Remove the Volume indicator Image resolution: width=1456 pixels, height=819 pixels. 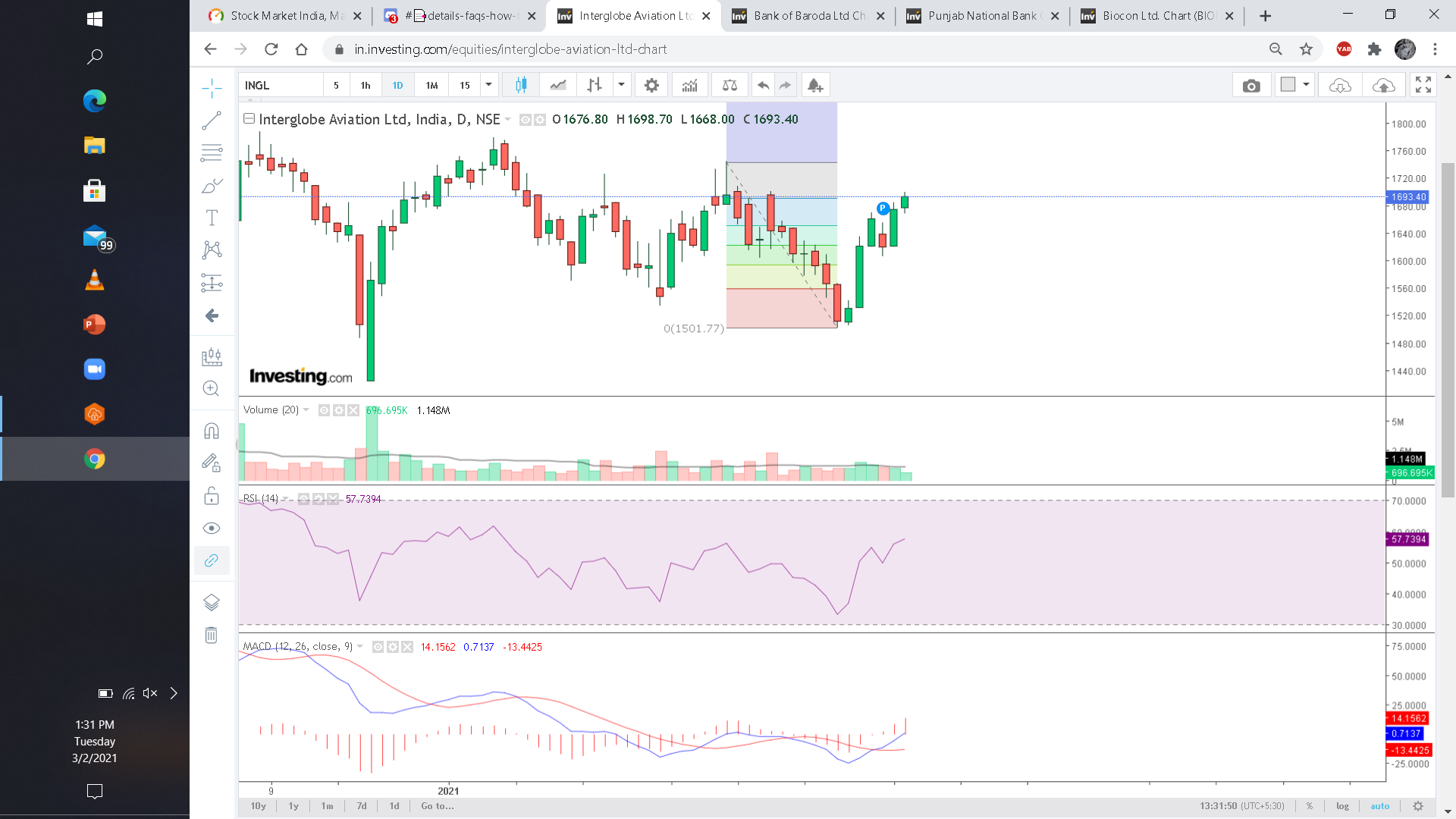pyautogui.click(x=353, y=410)
